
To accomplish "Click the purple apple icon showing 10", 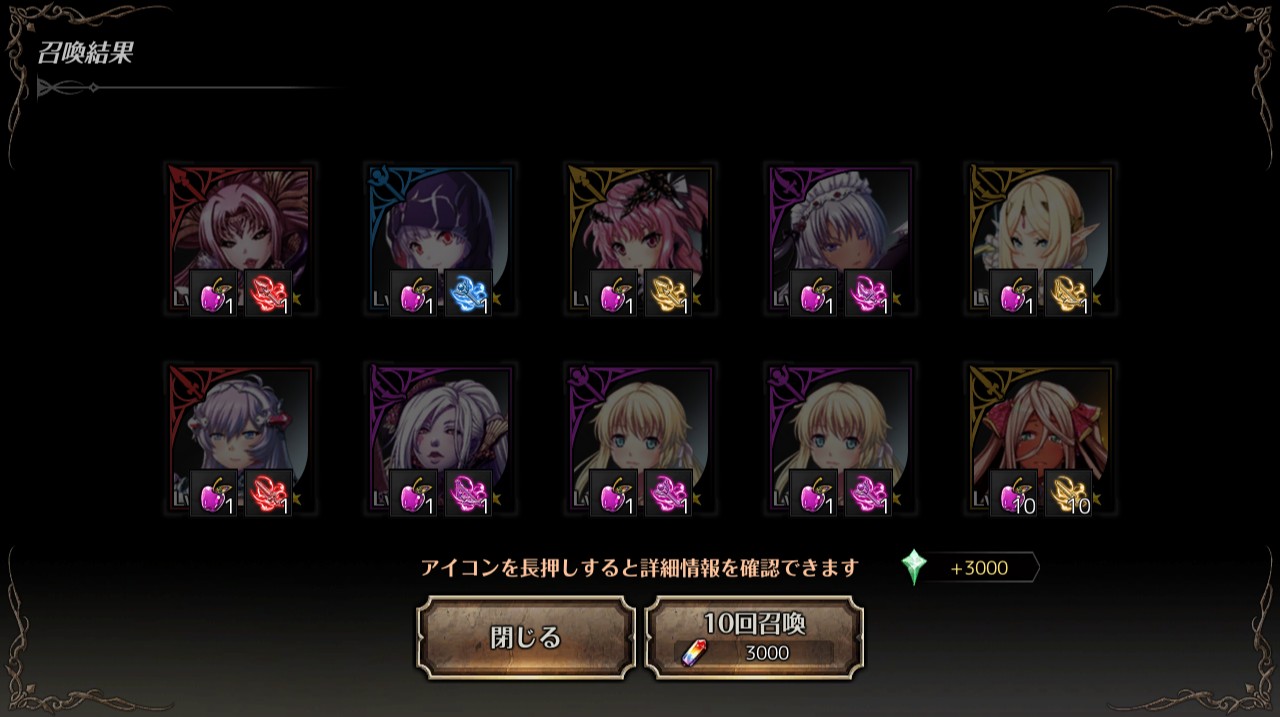I will (x=1014, y=493).
